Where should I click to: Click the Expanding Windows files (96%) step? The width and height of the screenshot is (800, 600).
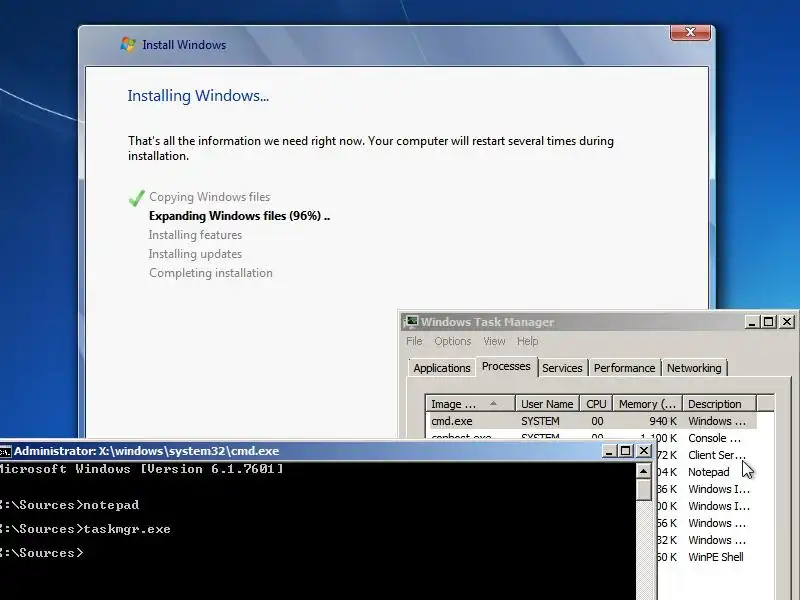[239, 216]
